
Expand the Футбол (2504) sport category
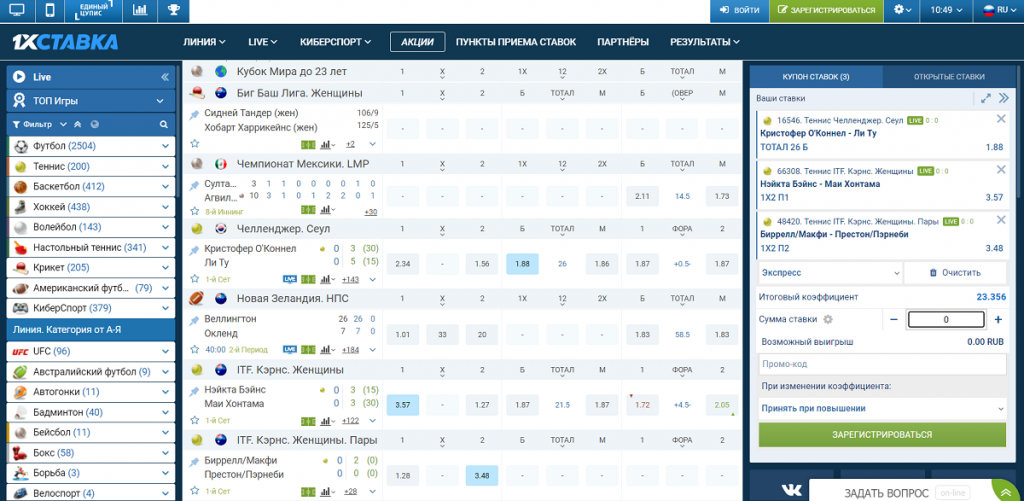coord(166,145)
